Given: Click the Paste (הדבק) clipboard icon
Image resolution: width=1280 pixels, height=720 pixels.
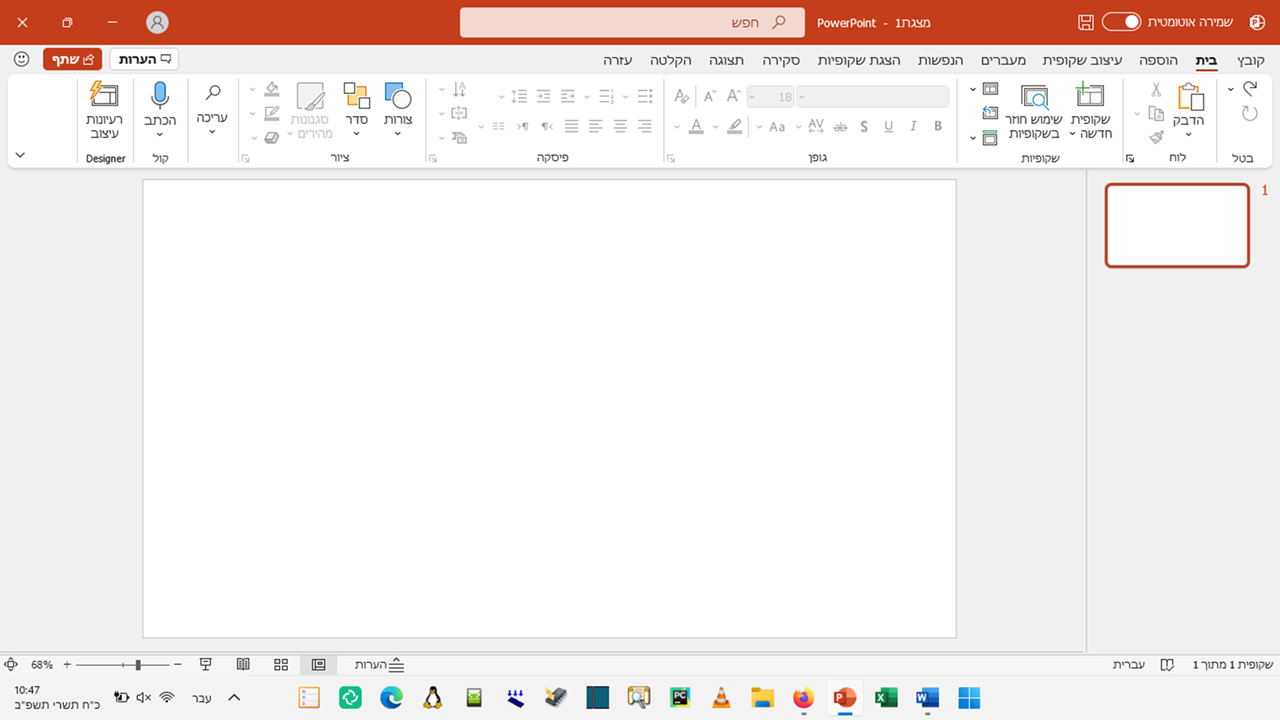Looking at the screenshot, I should (1190, 97).
